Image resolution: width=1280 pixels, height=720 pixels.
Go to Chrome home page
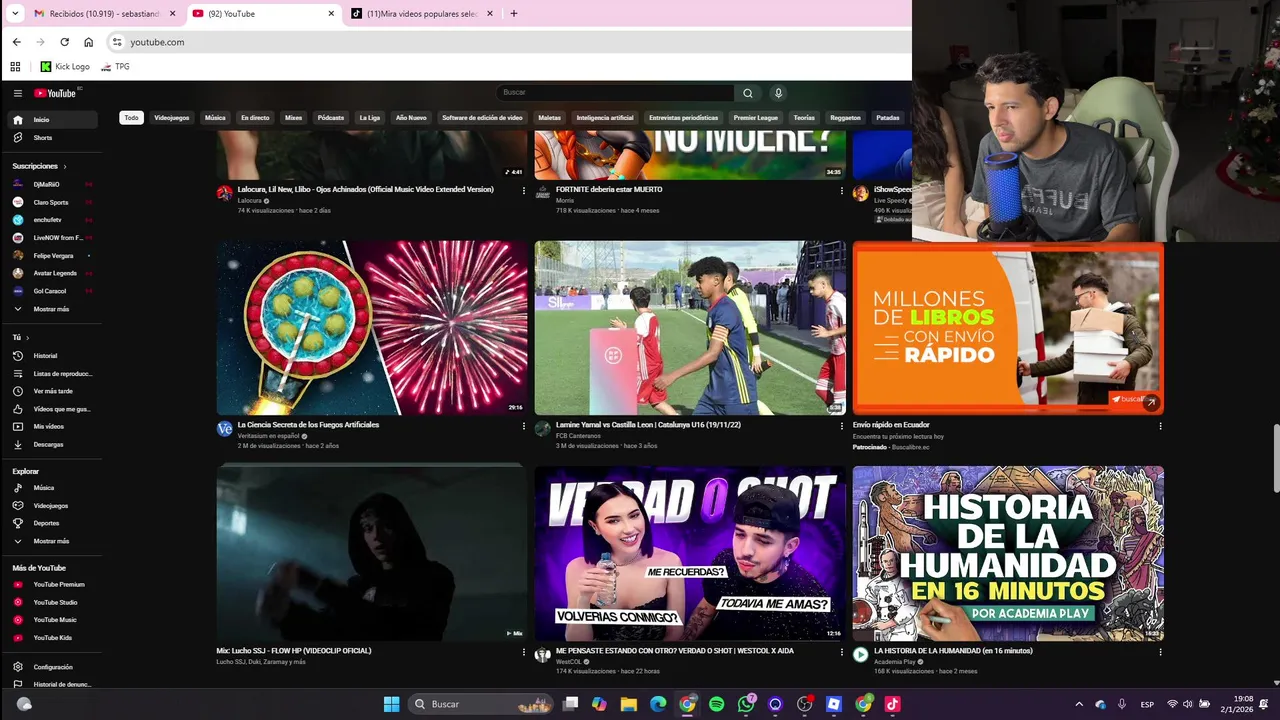point(88,42)
